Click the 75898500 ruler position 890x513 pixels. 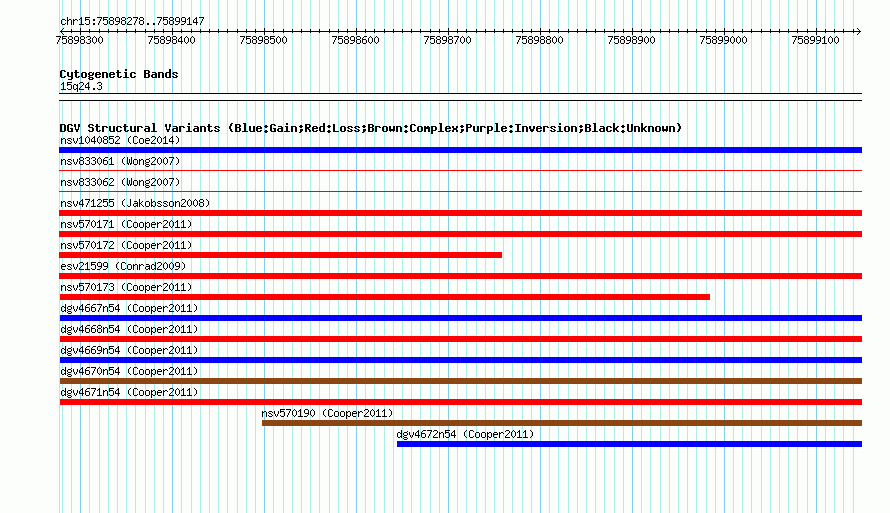coord(263,40)
